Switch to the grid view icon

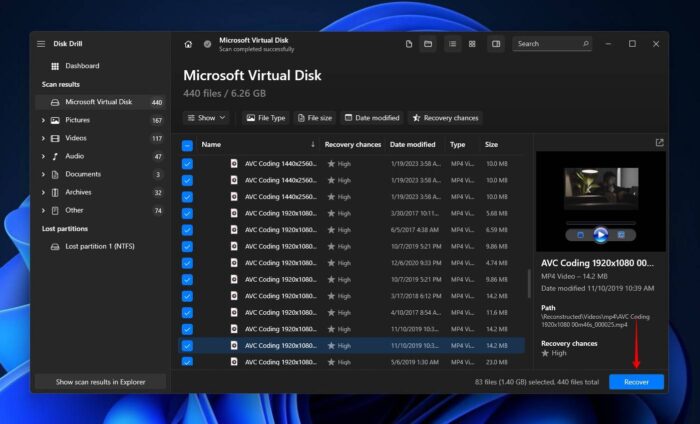pyautogui.click(x=472, y=44)
